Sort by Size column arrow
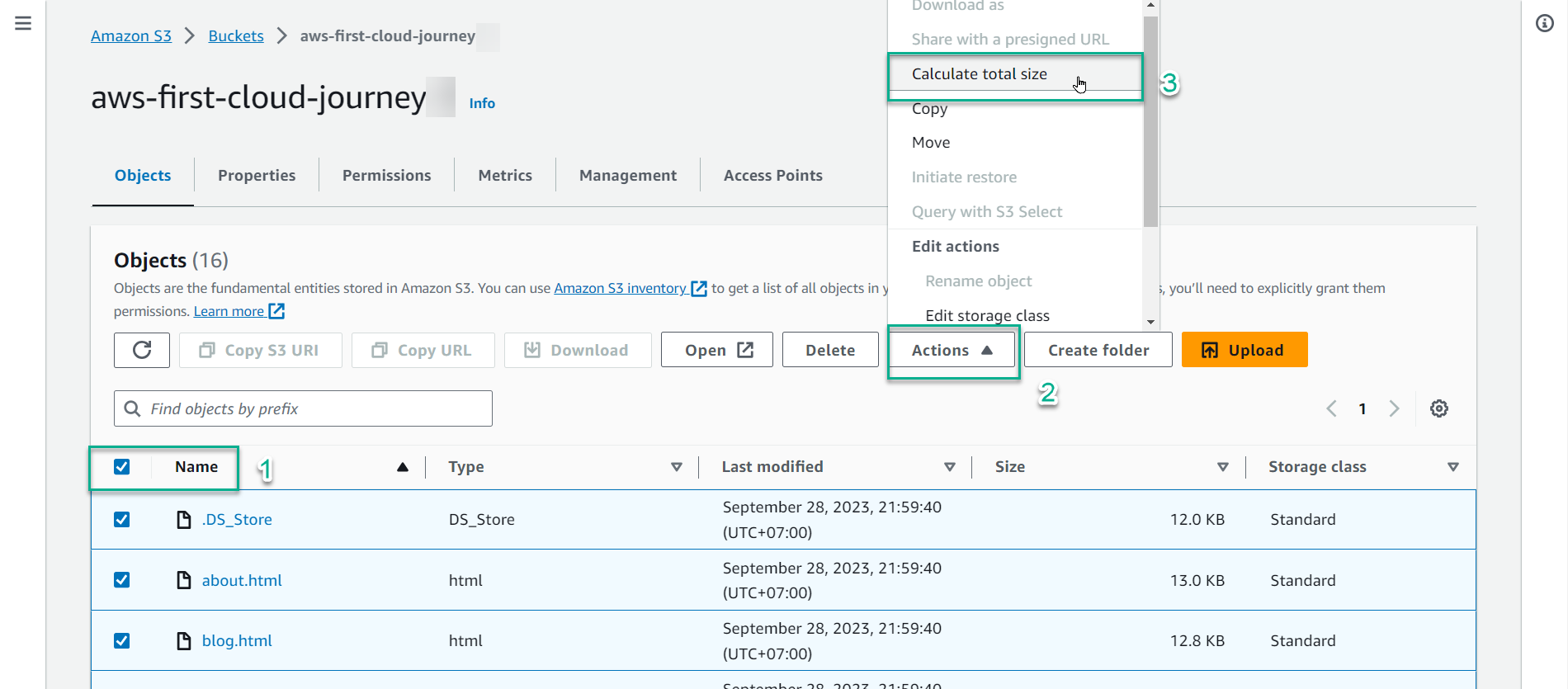The image size is (1568, 689). (1223, 467)
